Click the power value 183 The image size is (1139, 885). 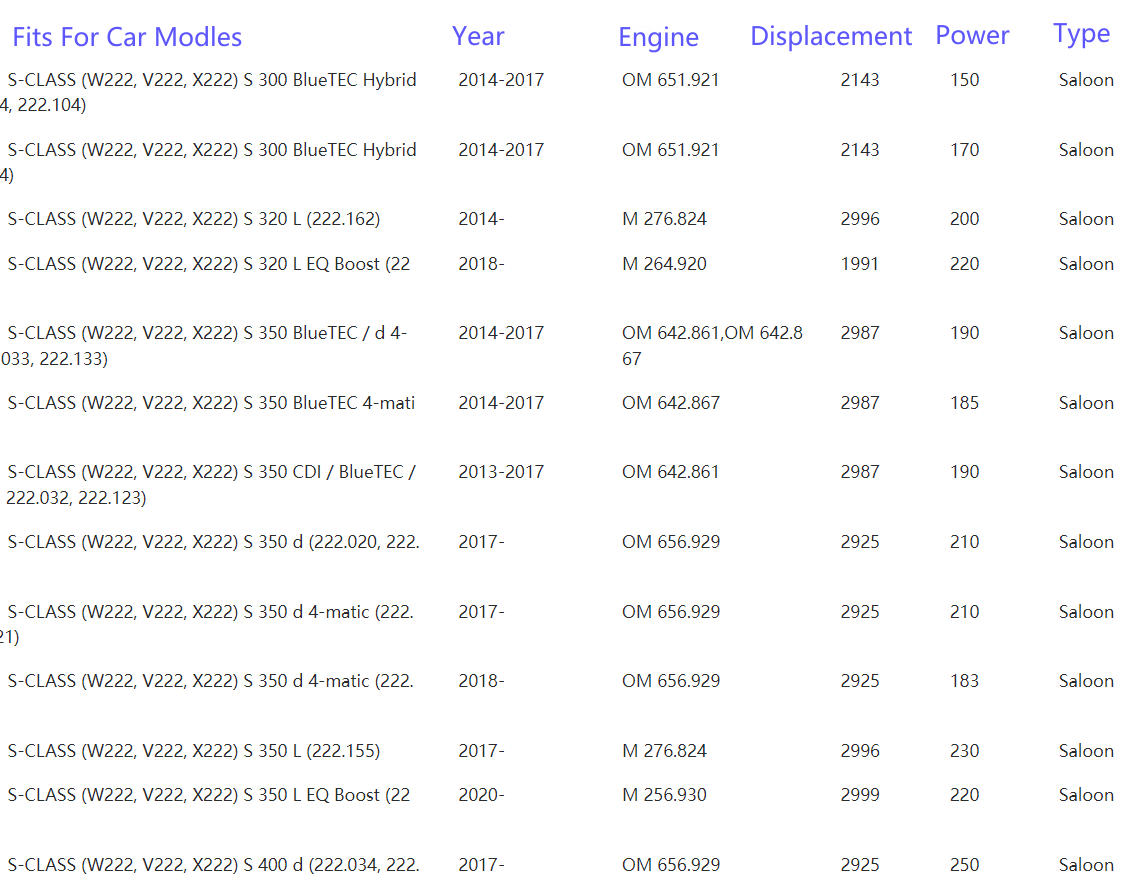(964, 681)
